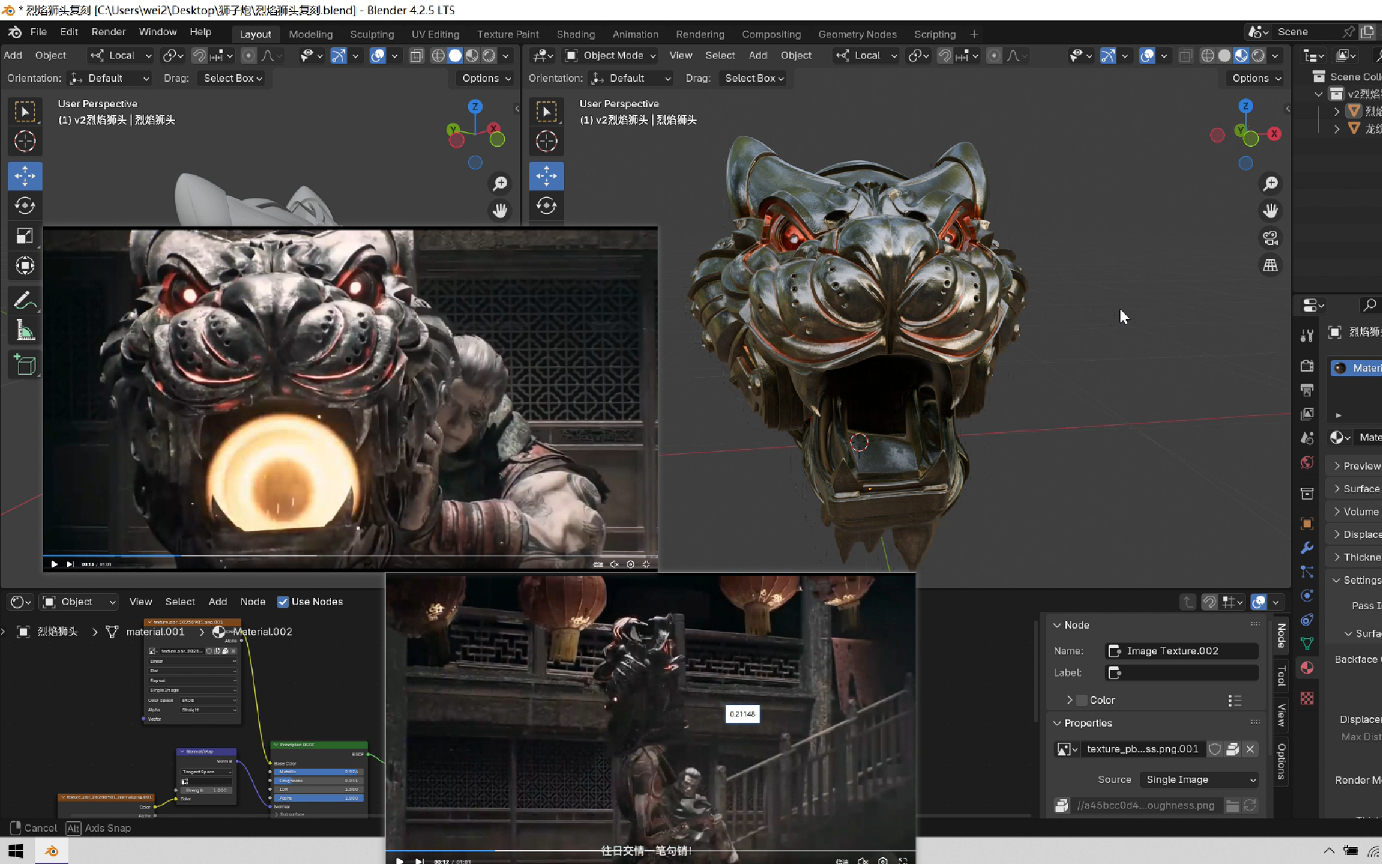Screen dimensions: 1382x864
Task: Select the Measure tool
Action: pyautogui.click(x=25, y=331)
